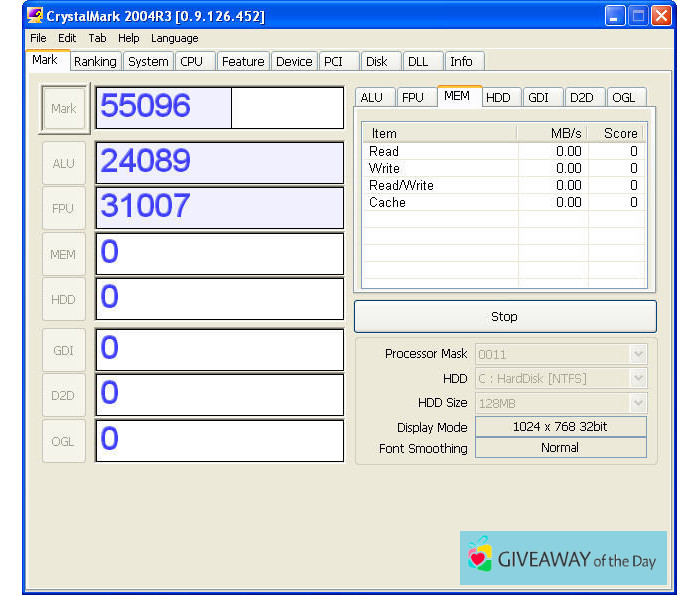Switch to the Ranking tab
The height and width of the screenshot is (595, 700).
[x=95, y=62]
